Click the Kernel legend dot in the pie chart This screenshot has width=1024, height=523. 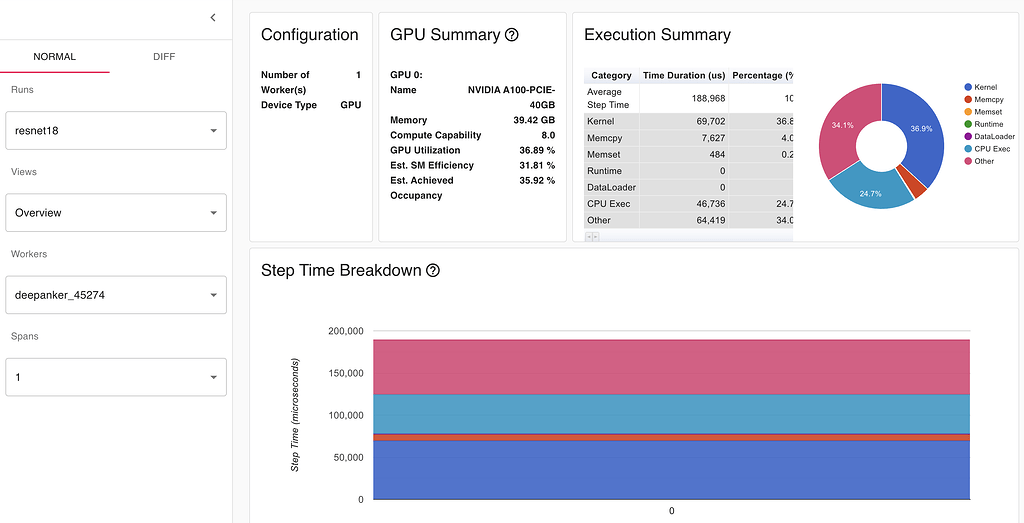click(968, 88)
